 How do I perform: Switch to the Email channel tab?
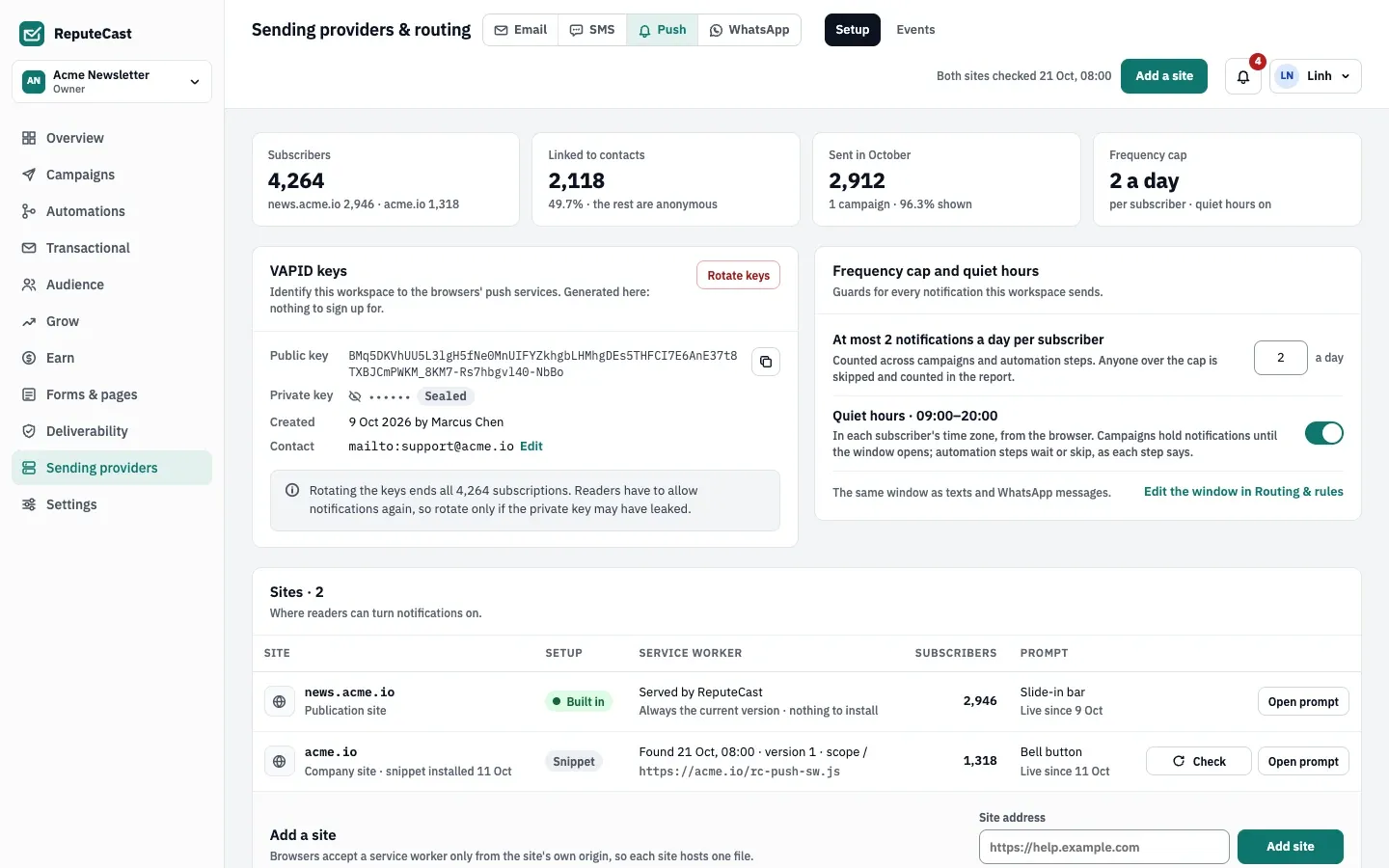521,30
